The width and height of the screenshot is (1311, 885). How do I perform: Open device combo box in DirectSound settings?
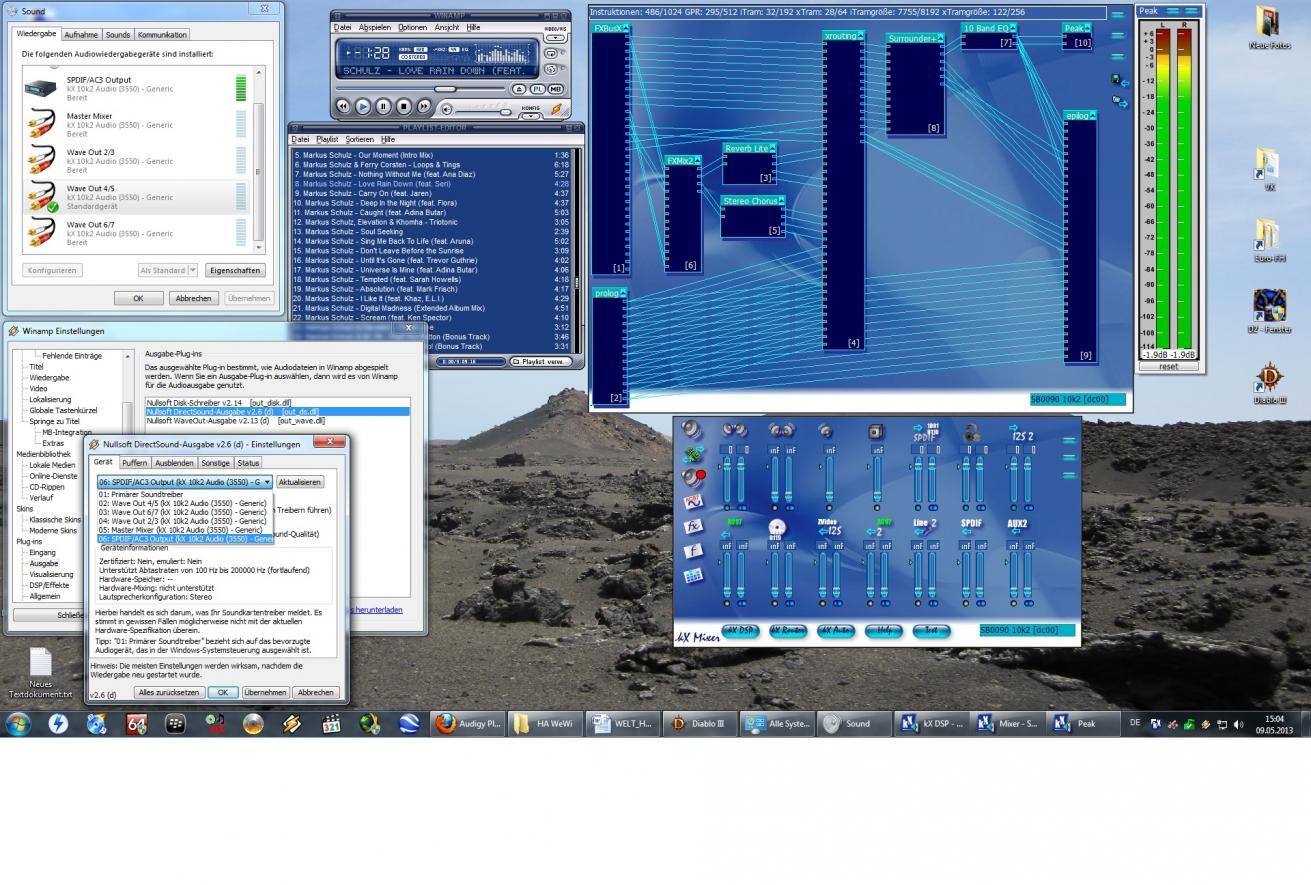(185, 482)
